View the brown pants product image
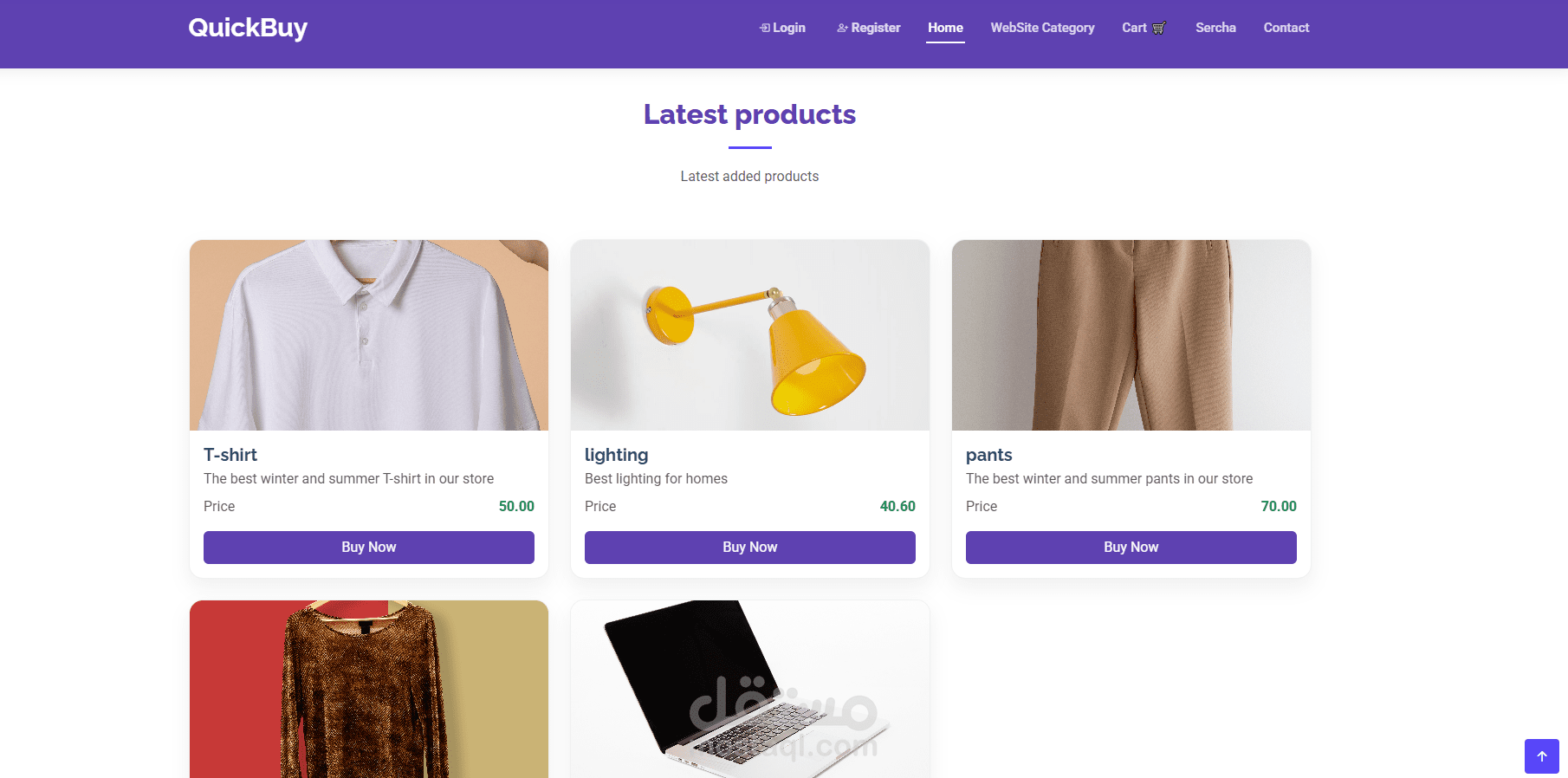 1131,335
